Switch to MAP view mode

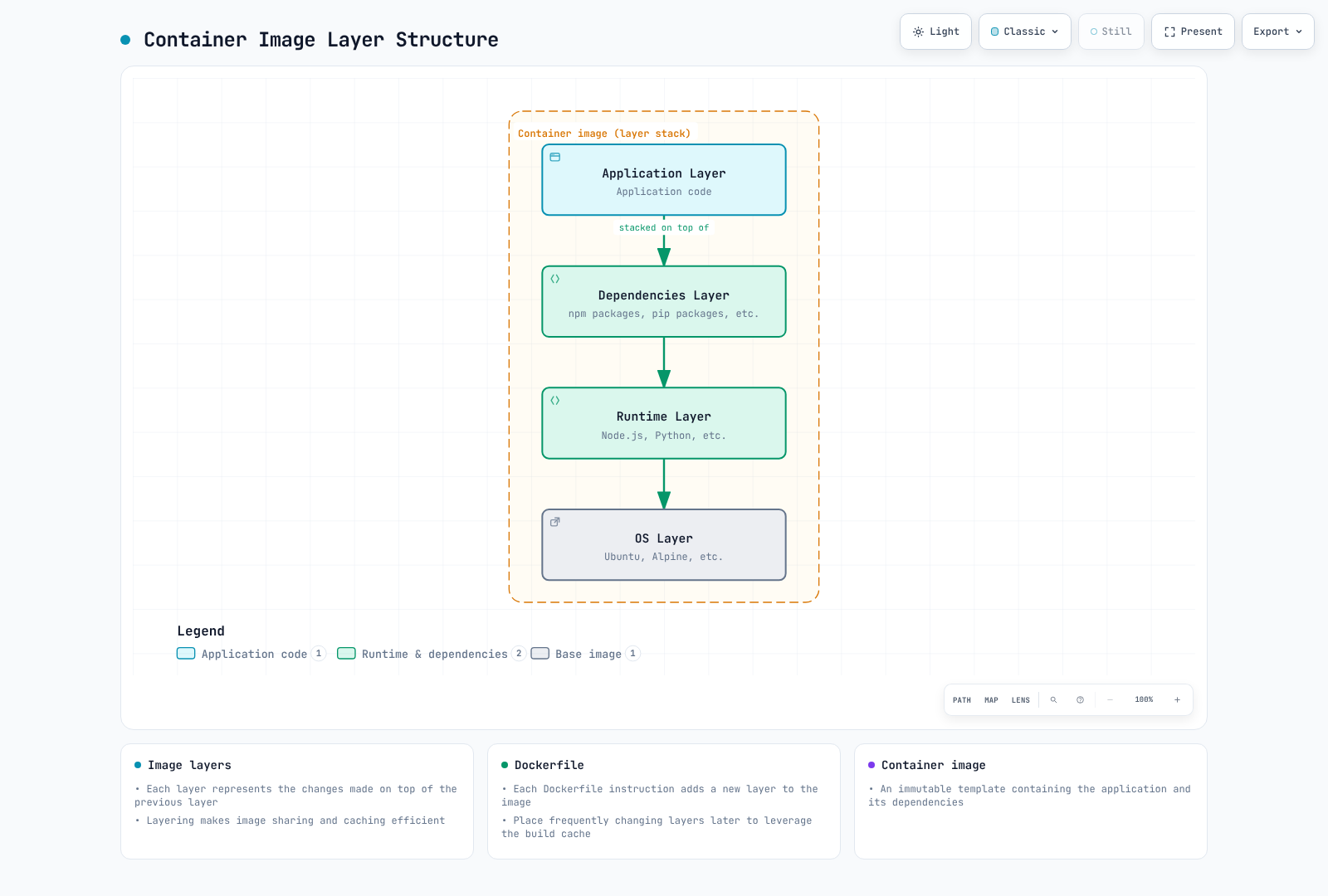click(991, 700)
